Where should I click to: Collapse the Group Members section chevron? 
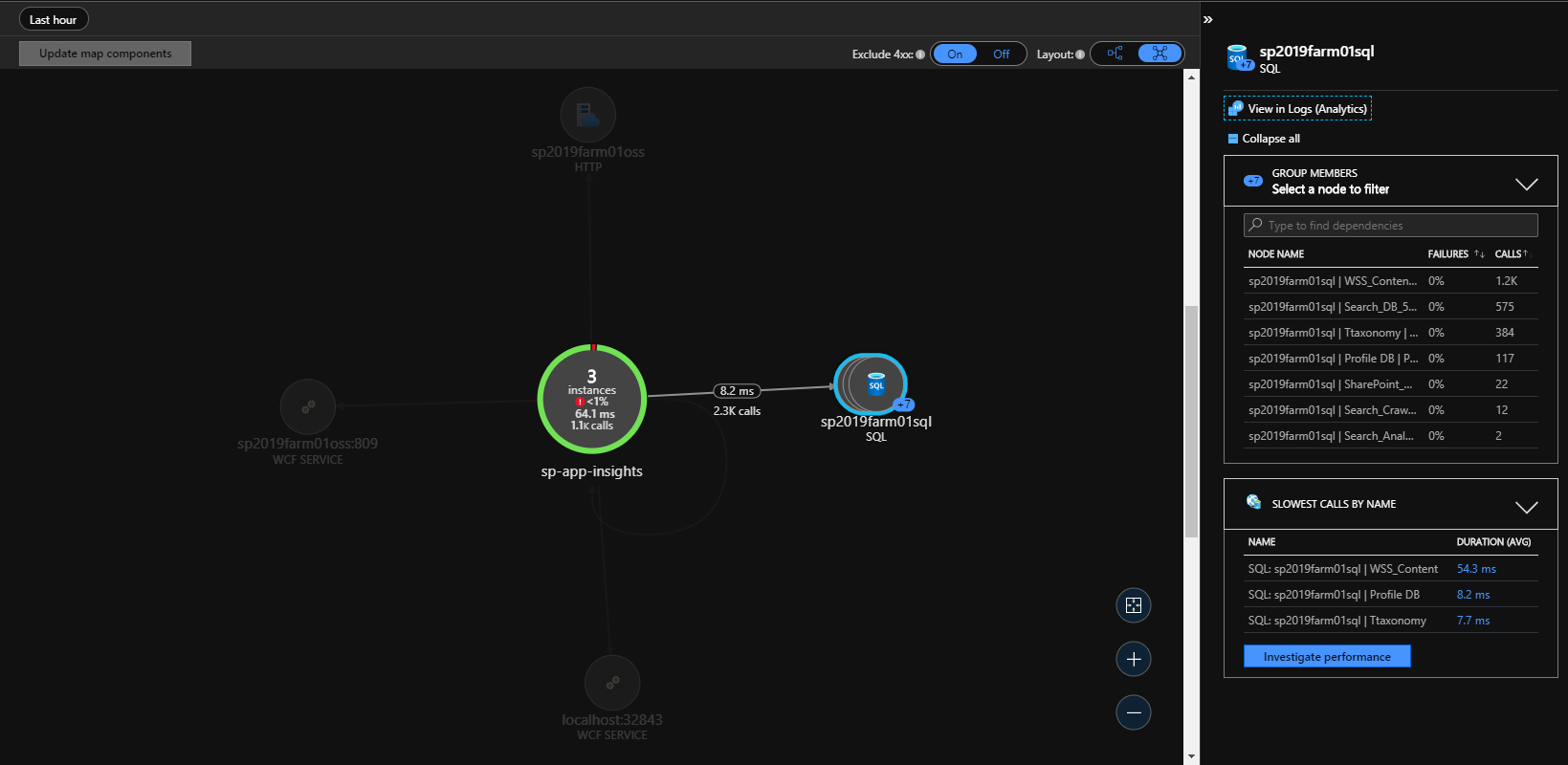(1527, 184)
